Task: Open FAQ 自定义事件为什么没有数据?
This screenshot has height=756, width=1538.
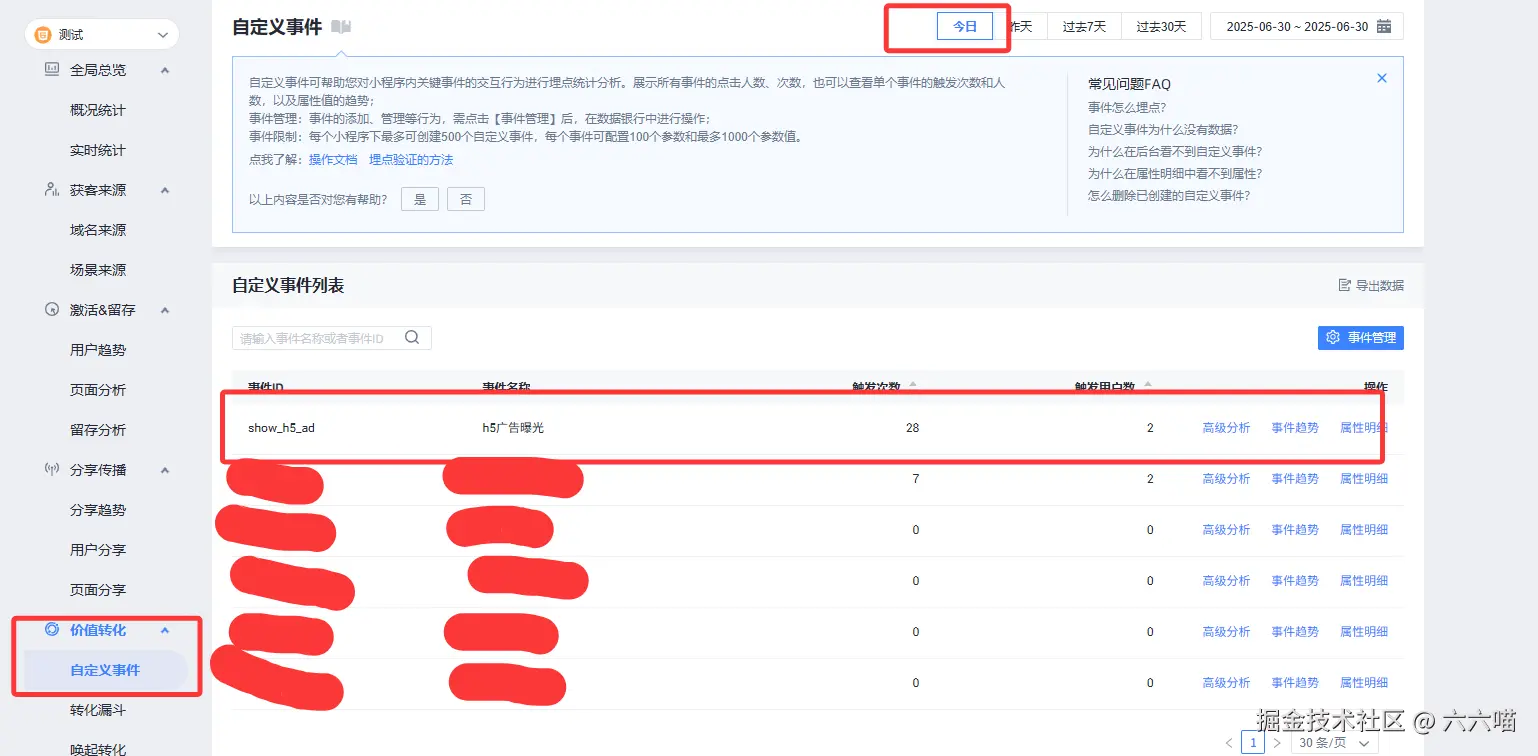Action: [1163, 129]
